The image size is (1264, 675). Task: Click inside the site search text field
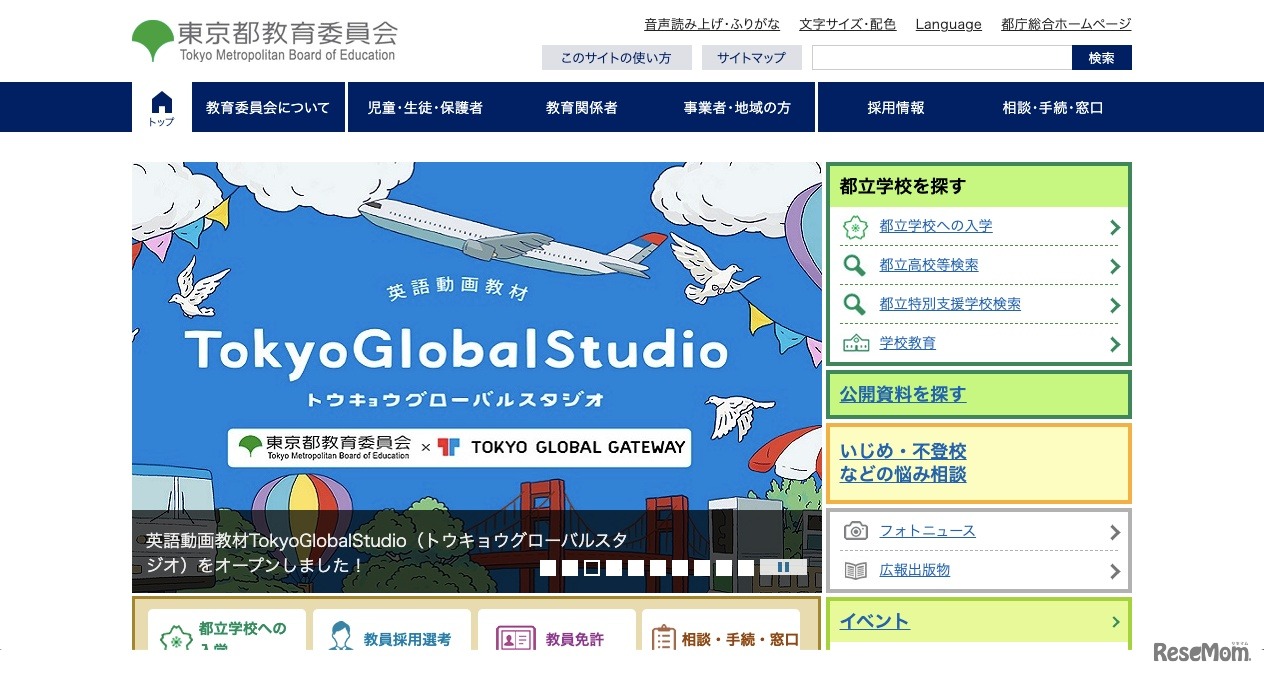940,57
